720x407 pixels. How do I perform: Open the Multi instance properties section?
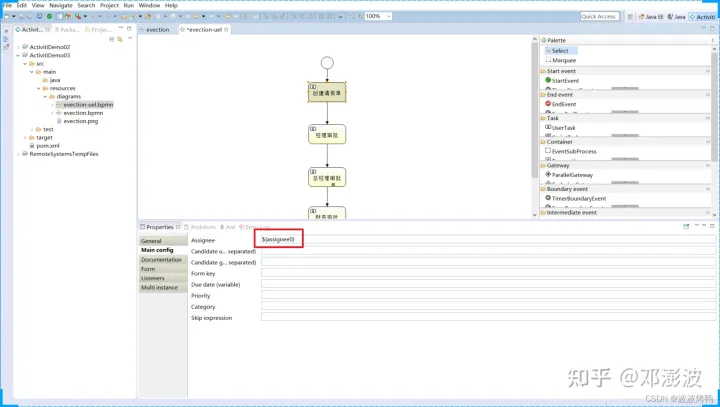[160, 287]
